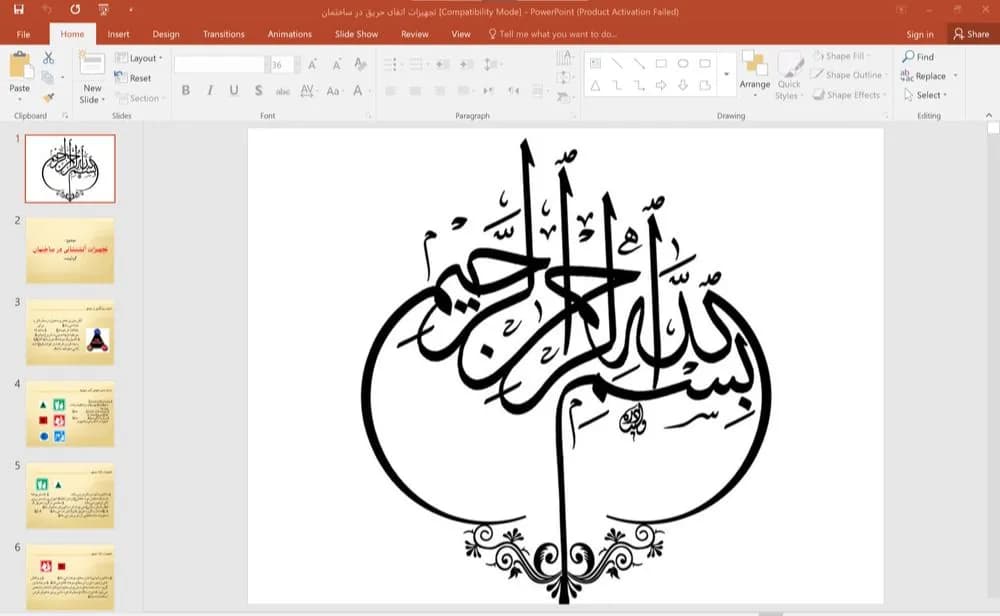Expand the shapes gallery More arrow
Image resolution: width=1000 pixels, height=616 pixels.
(726, 75)
